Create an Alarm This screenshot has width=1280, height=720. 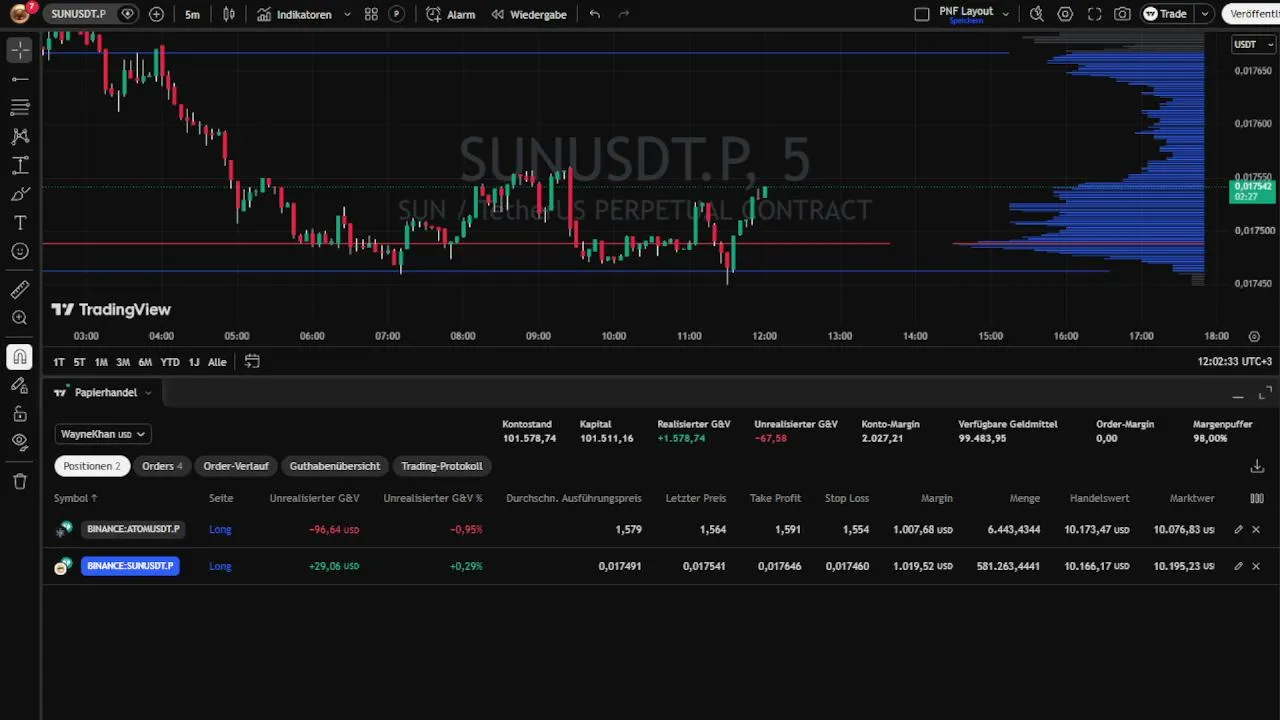[x=451, y=14]
